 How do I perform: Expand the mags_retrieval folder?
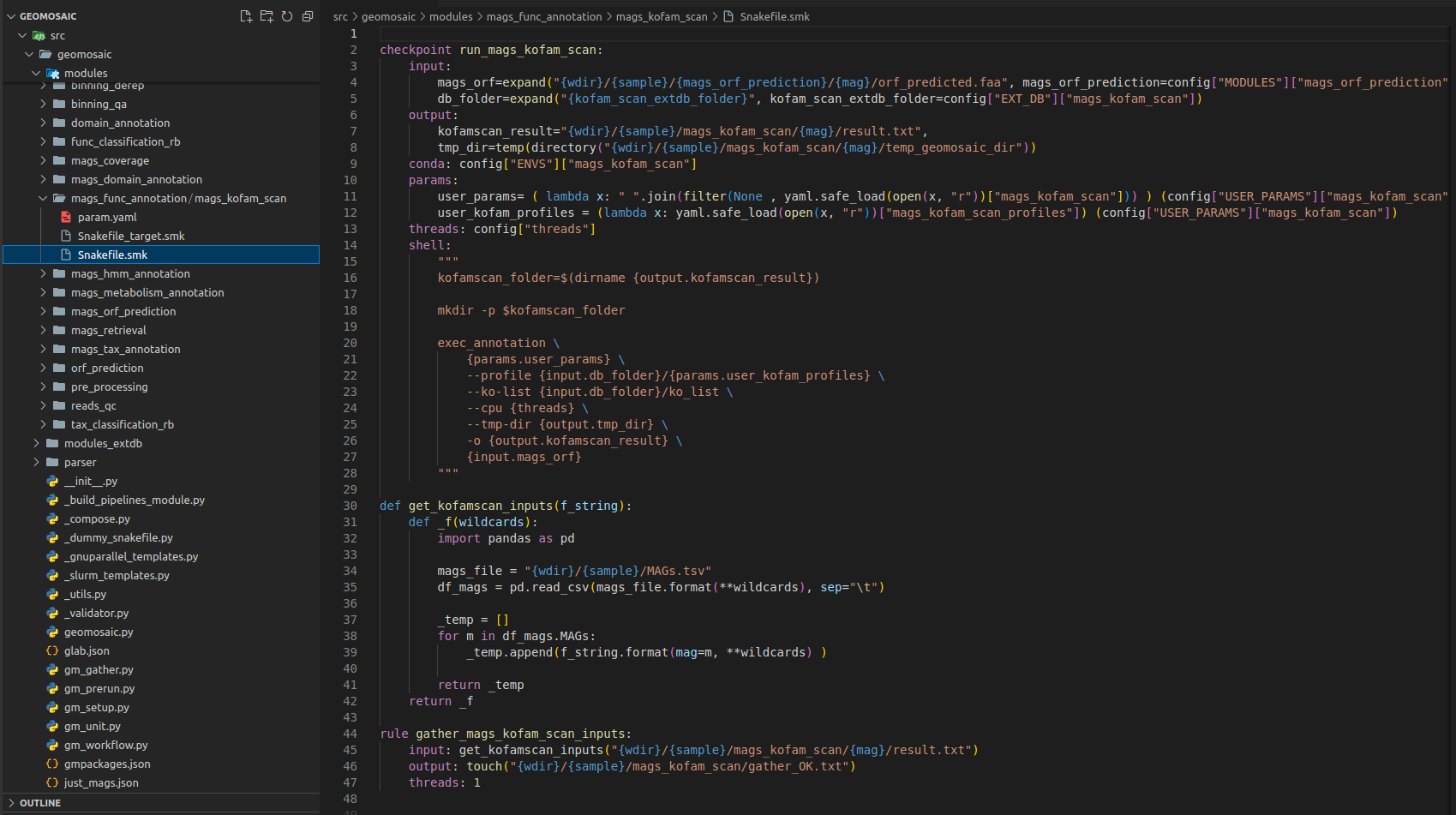(43, 330)
